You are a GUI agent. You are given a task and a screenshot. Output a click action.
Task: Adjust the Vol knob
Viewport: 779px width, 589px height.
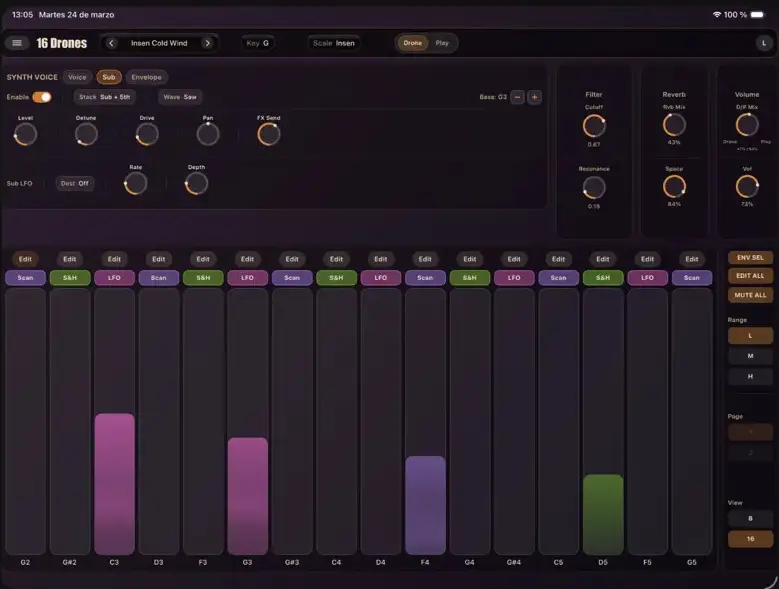[x=747, y=187]
